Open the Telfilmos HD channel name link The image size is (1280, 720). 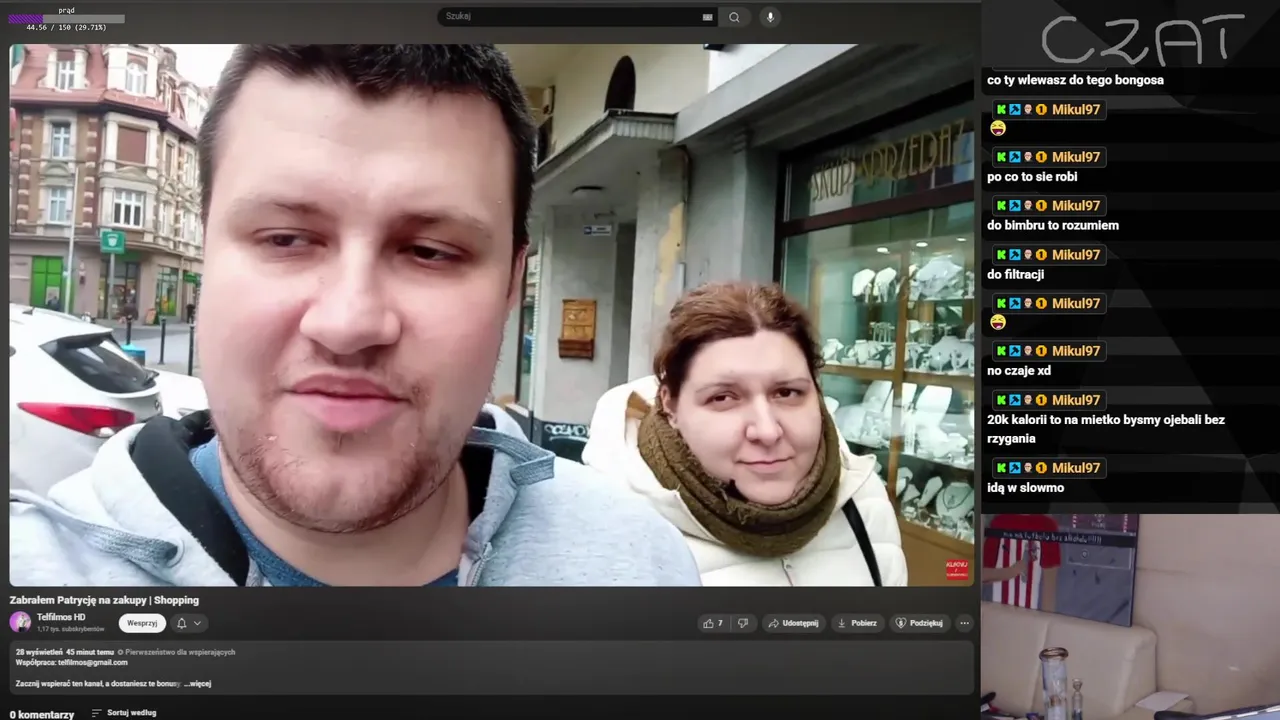[61, 617]
